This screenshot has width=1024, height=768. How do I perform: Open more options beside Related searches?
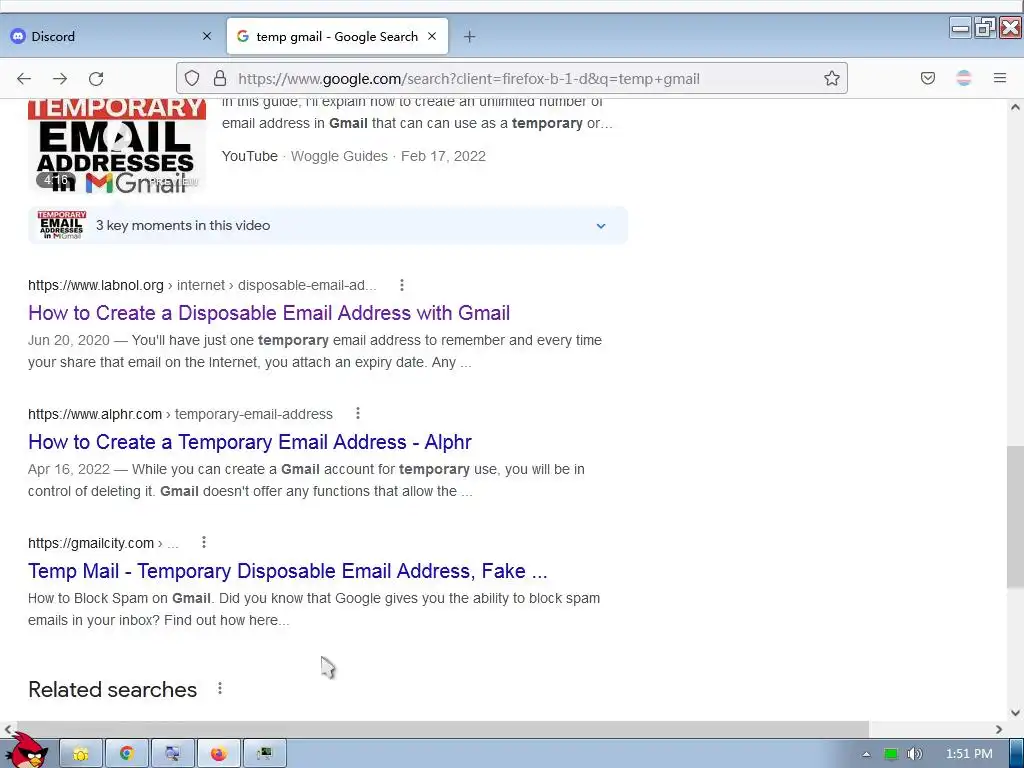[x=220, y=688]
